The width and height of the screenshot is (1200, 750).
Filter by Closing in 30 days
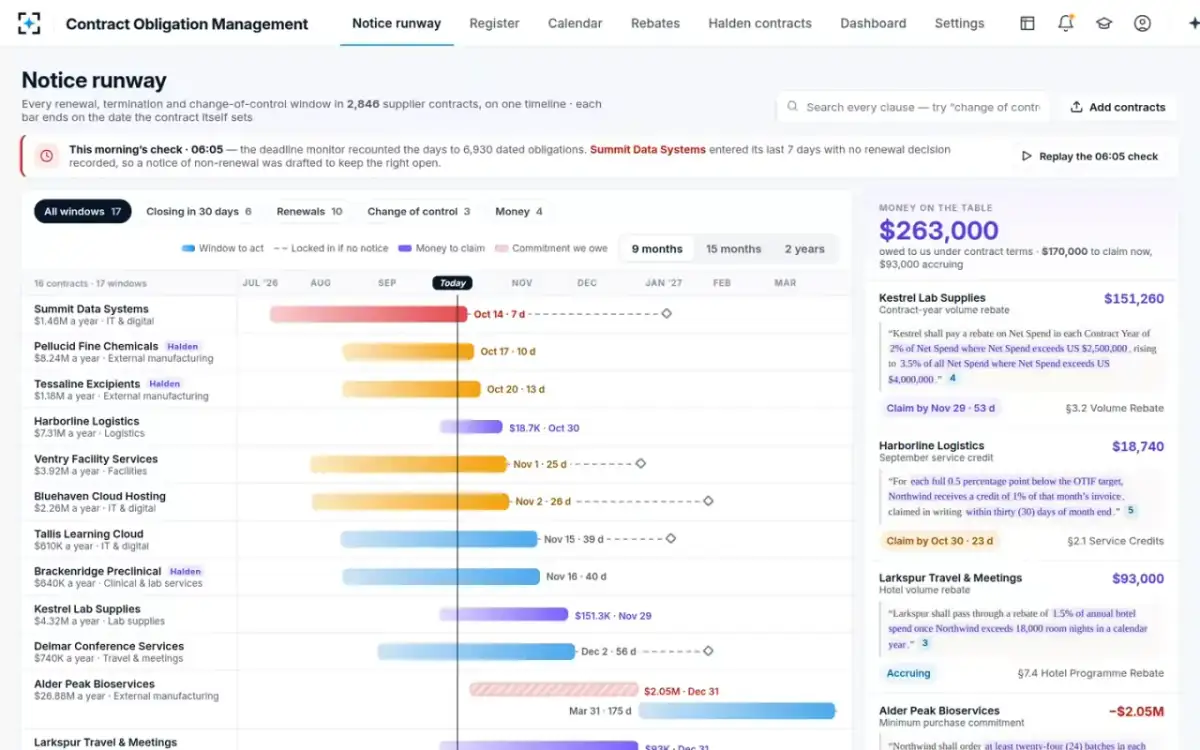pos(199,211)
